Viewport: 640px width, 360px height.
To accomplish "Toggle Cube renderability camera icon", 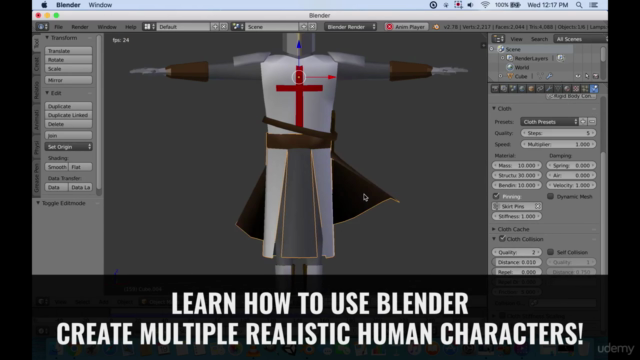I will (x=596, y=76).
